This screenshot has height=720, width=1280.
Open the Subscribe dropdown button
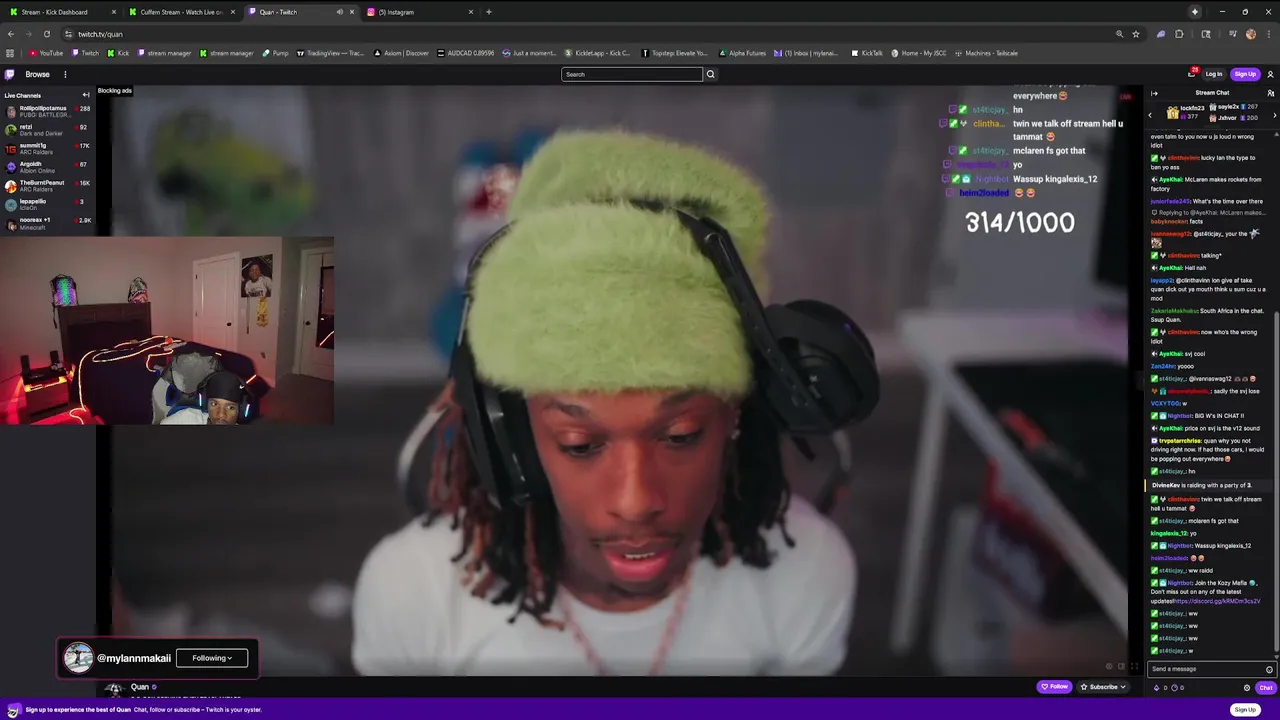pos(1103,687)
